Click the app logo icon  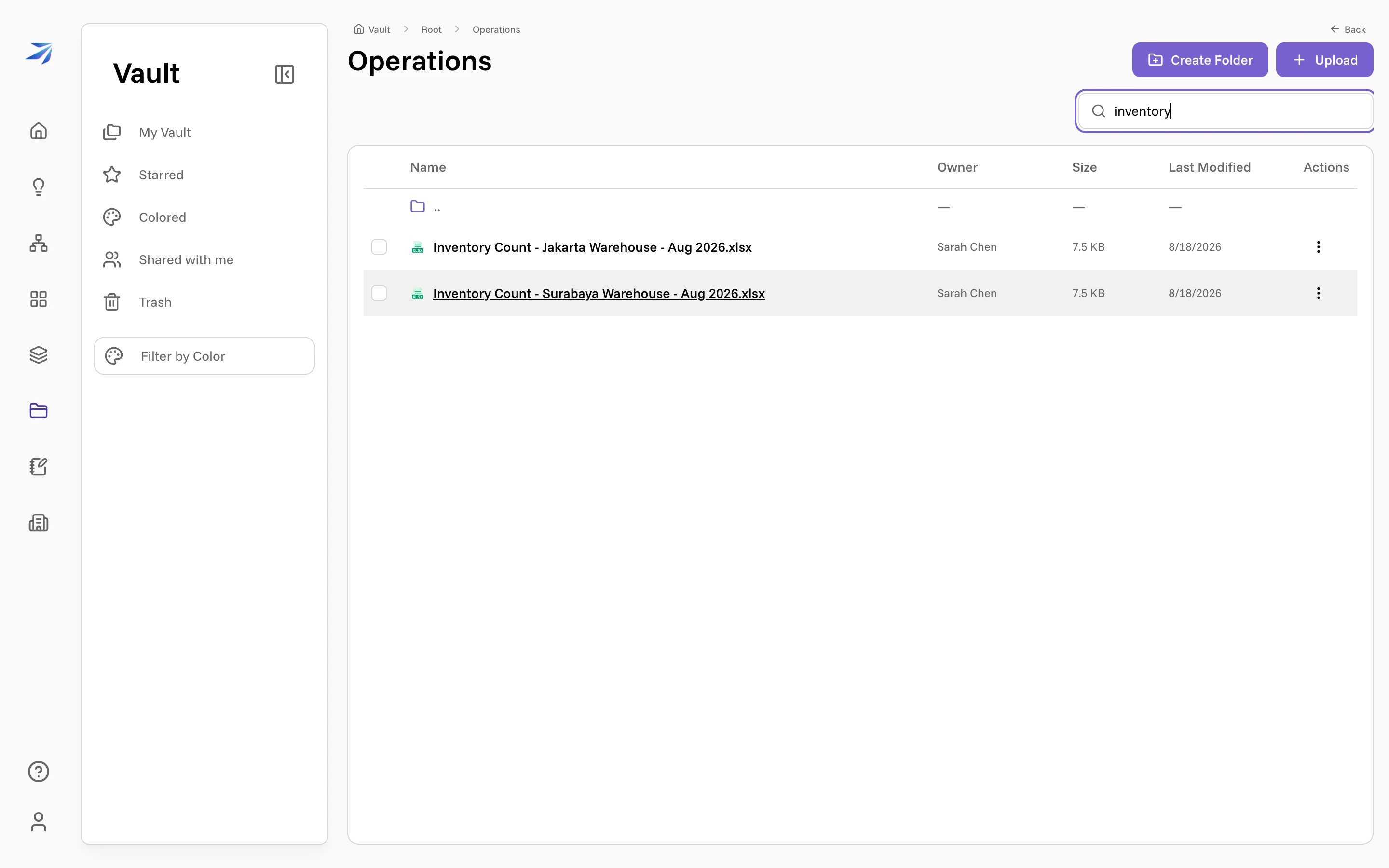pos(39,53)
